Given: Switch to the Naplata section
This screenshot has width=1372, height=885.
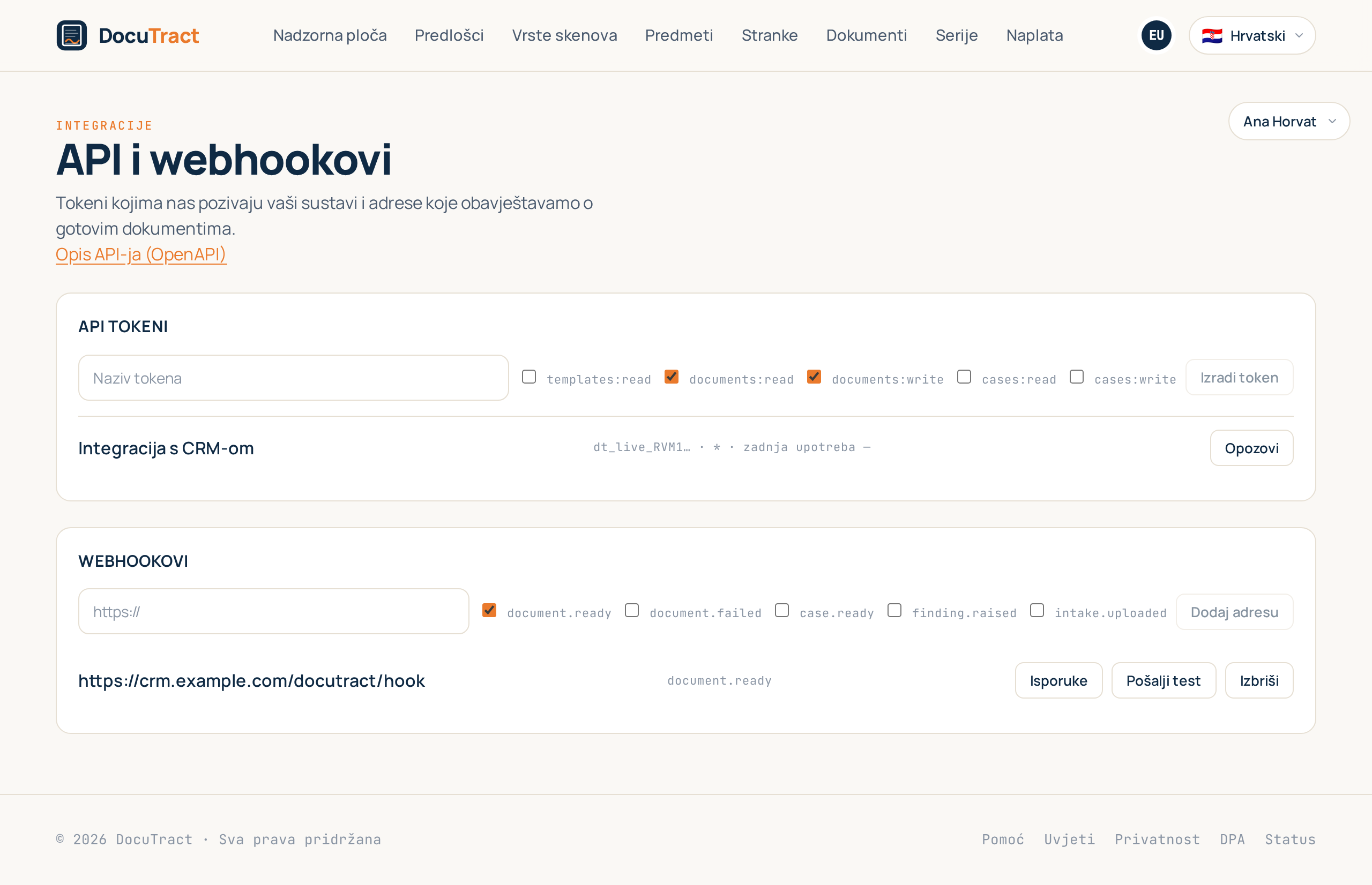Looking at the screenshot, I should click(1034, 36).
